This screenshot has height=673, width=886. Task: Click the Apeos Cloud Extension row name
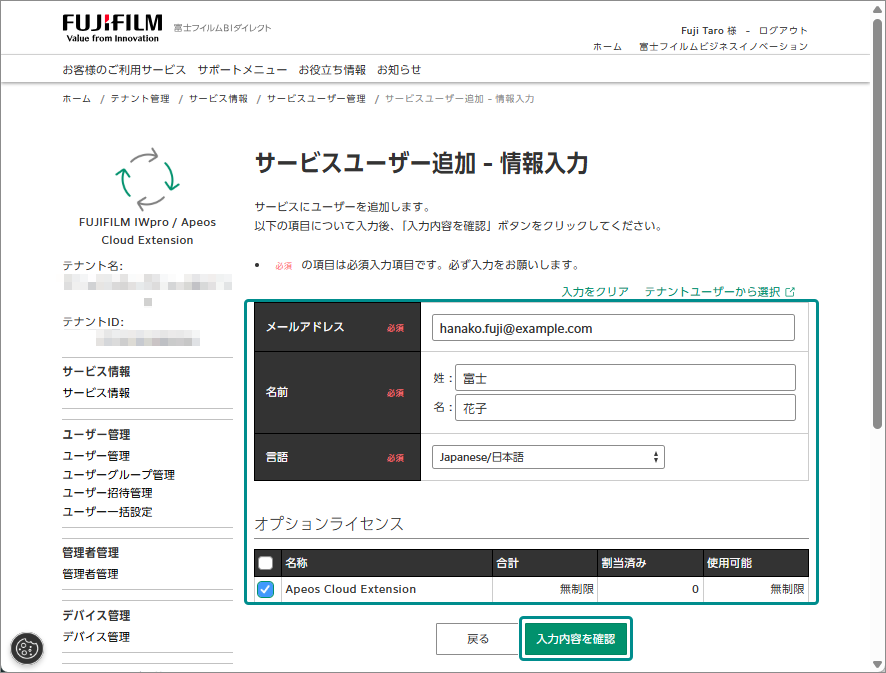coord(351,589)
